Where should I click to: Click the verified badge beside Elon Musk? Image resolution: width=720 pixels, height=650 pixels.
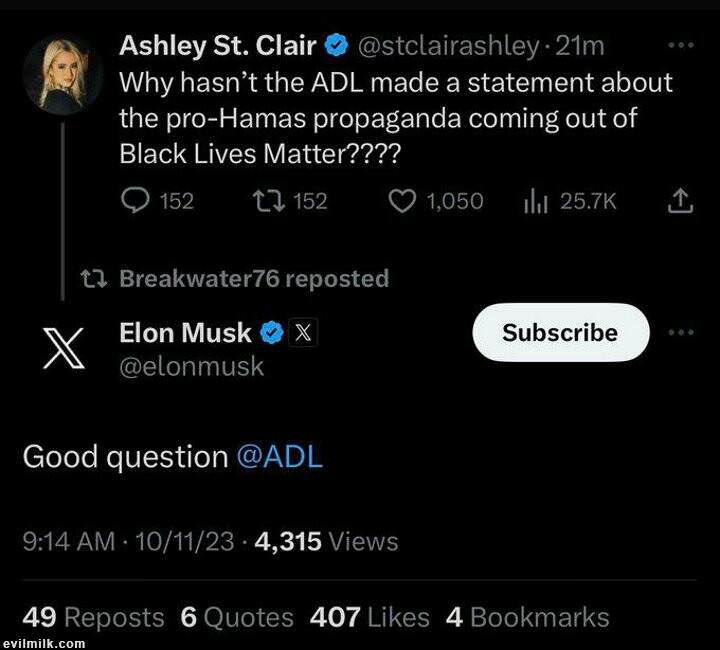click(x=270, y=332)
